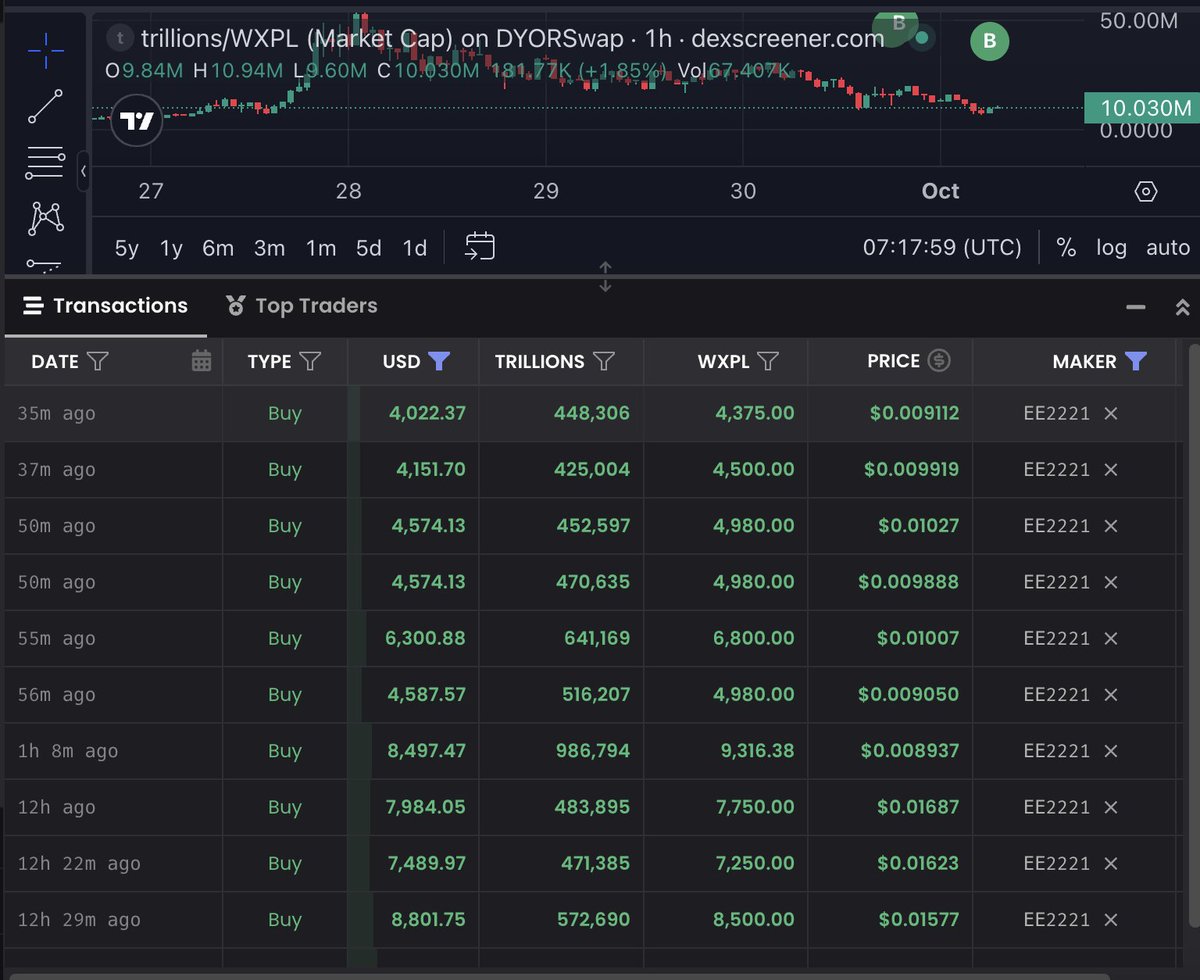Open timezone menu at 07:17:59 (UTC)
Screen dimensions: 1200x980
point(942,247)
